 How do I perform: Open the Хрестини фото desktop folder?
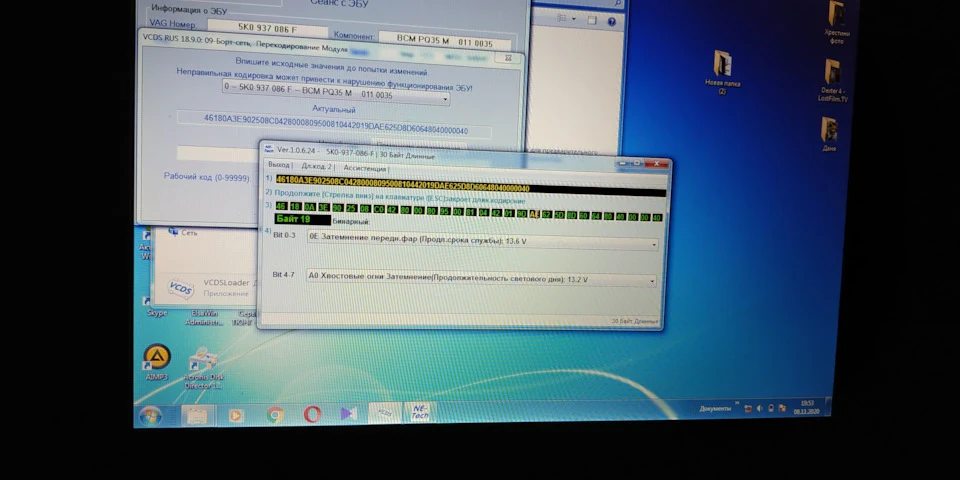point(837,22)
